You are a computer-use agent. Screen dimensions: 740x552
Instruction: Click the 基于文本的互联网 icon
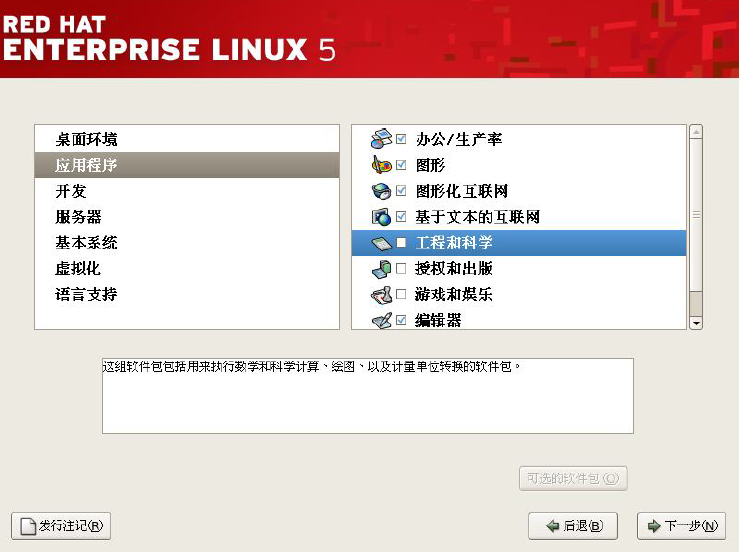pos(381,217)
